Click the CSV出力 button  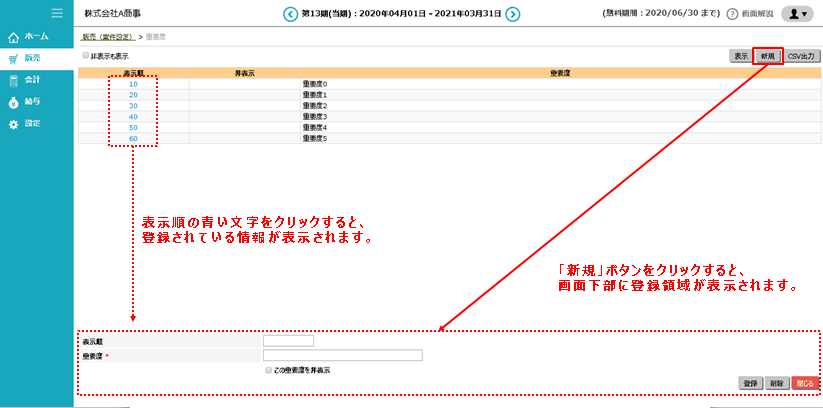803,56
